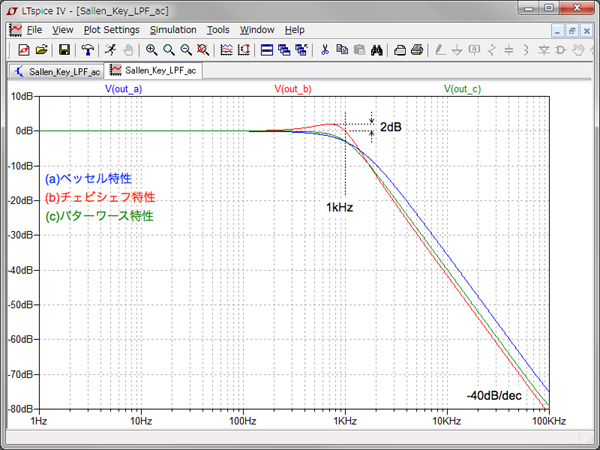Click the Tile Windows horizontally icon

tap(267, 49)
